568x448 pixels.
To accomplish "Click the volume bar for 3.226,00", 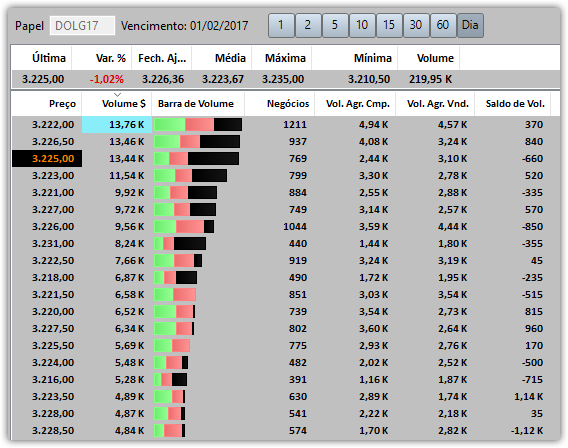I will point(184,227).
